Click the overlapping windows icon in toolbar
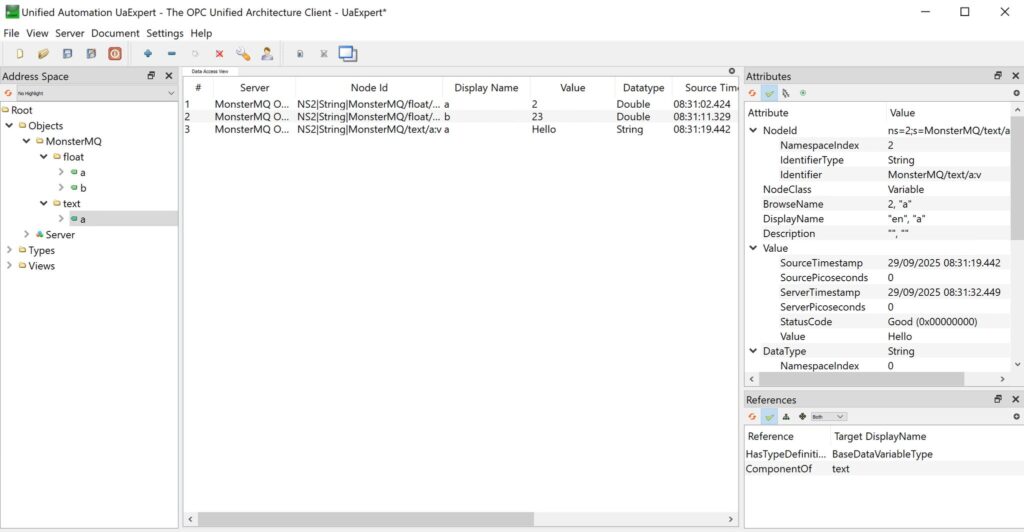Screen dimensions: 1024x532 point(347,54)
